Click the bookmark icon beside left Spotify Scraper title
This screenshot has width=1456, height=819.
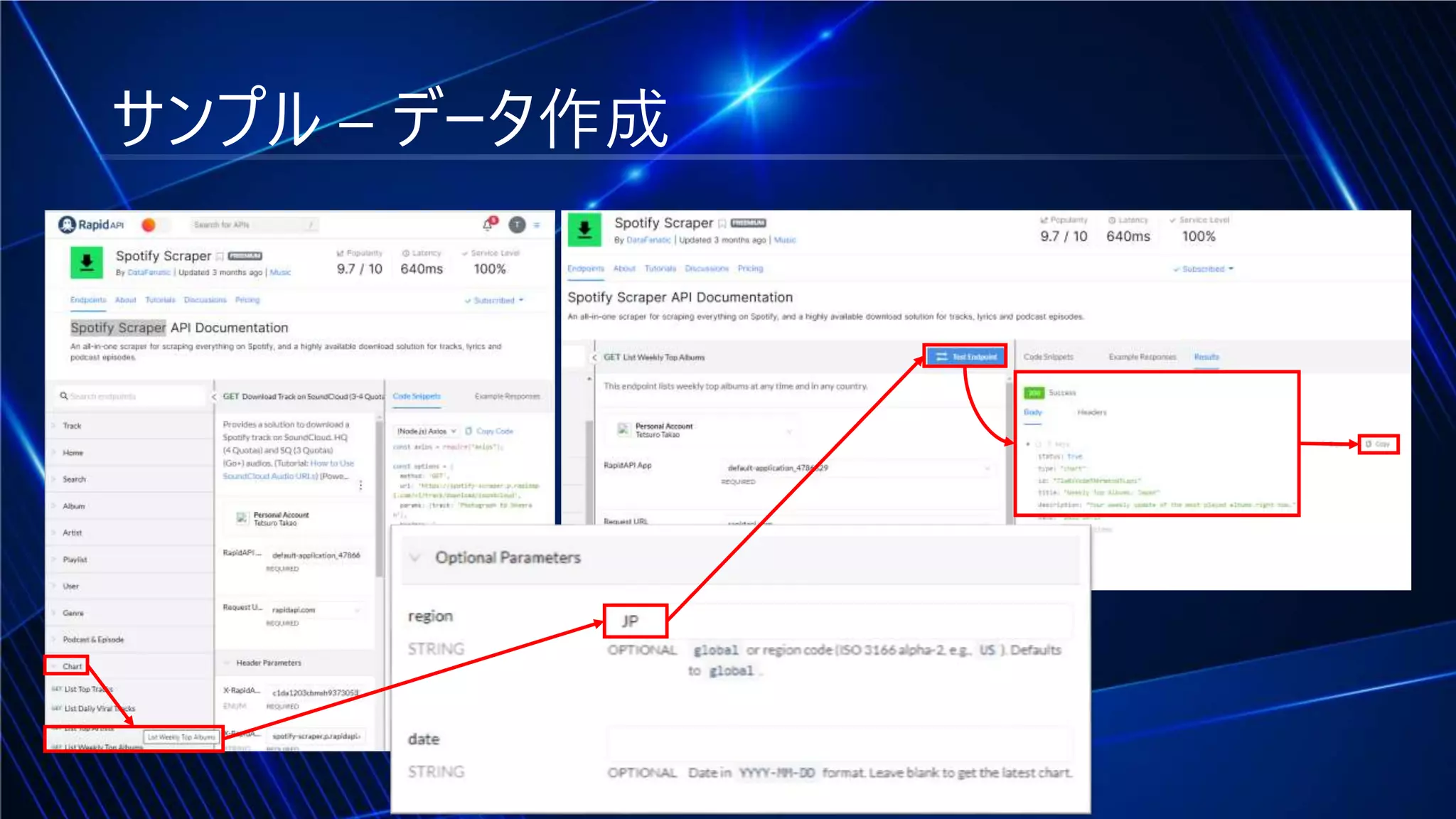(220, 257)
